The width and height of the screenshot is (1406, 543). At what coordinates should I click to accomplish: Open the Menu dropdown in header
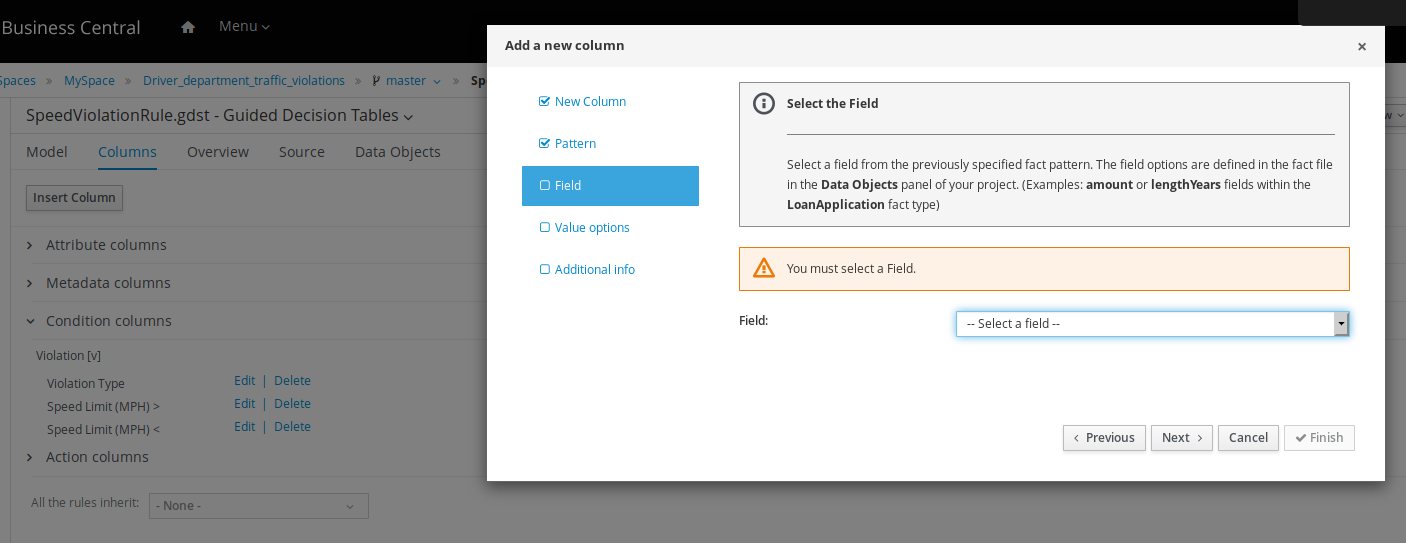pyautogui.click(x=244, y=26)
